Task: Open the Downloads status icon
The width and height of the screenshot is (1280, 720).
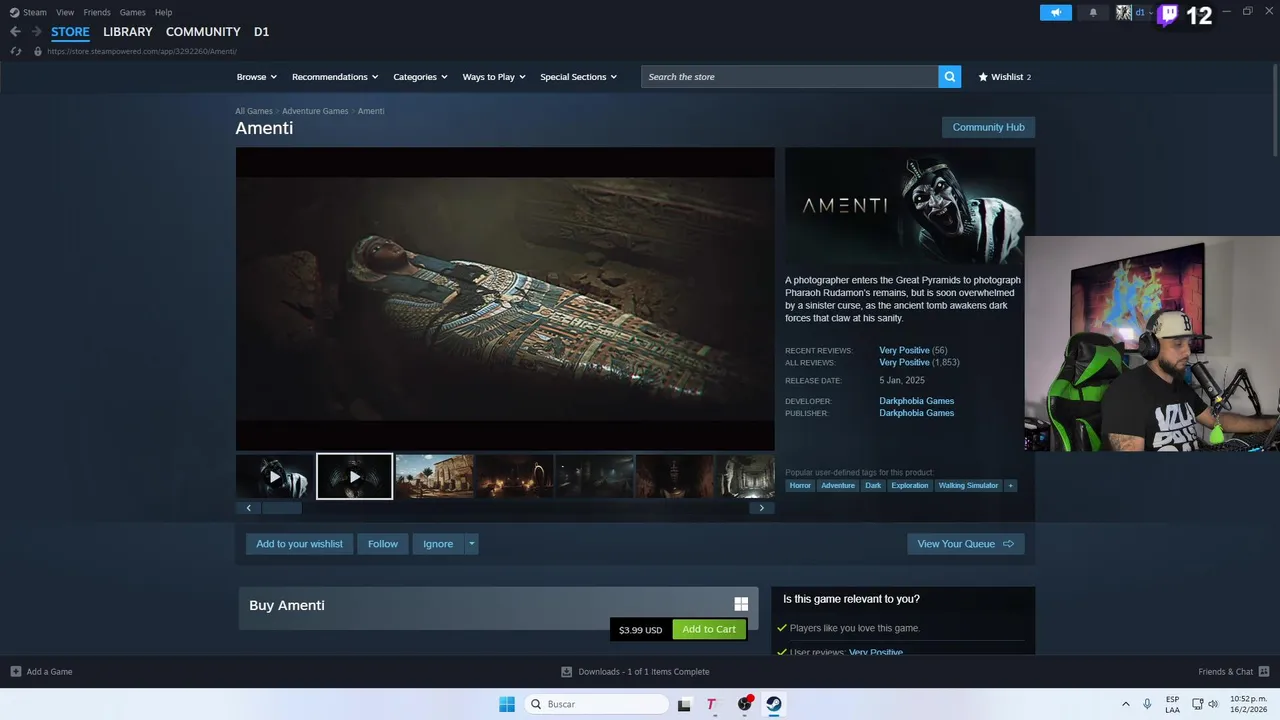Action: tap(567, 671)
